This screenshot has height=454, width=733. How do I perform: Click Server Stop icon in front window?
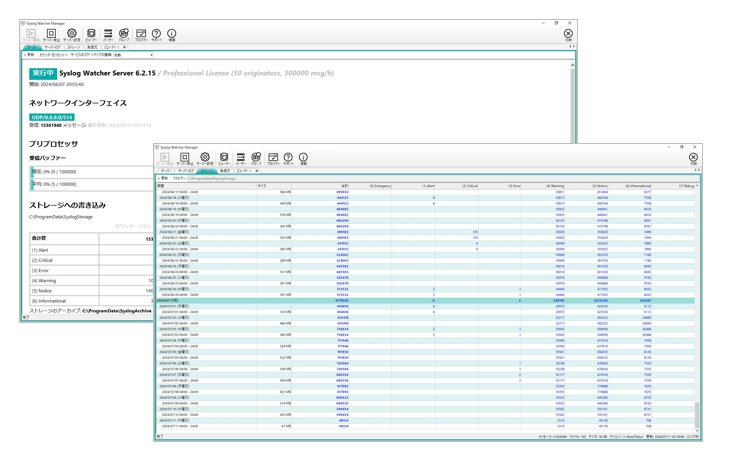pos(184,158)
